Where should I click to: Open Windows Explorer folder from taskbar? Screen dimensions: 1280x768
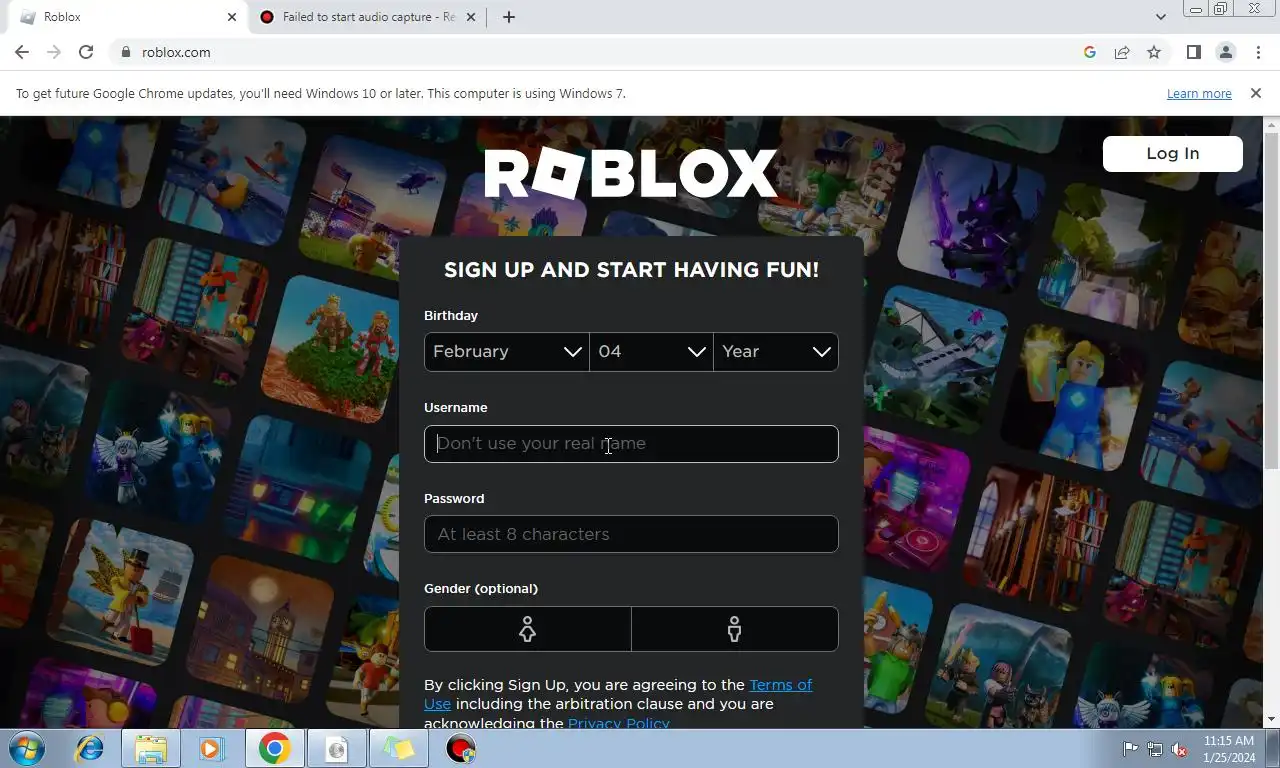[151, 748]
